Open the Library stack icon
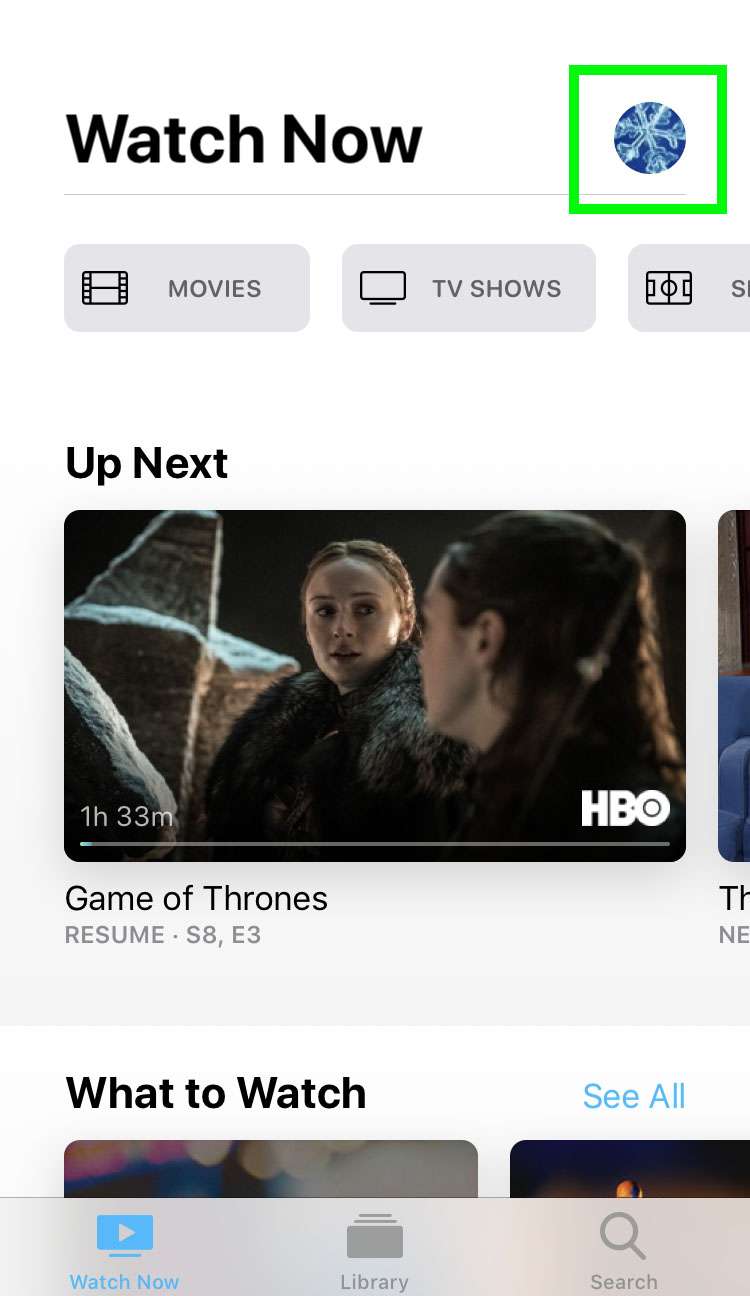Image resolution: width=750 pixels, height=1296 pixels. pyautogui.click(x=374, y=1236)
